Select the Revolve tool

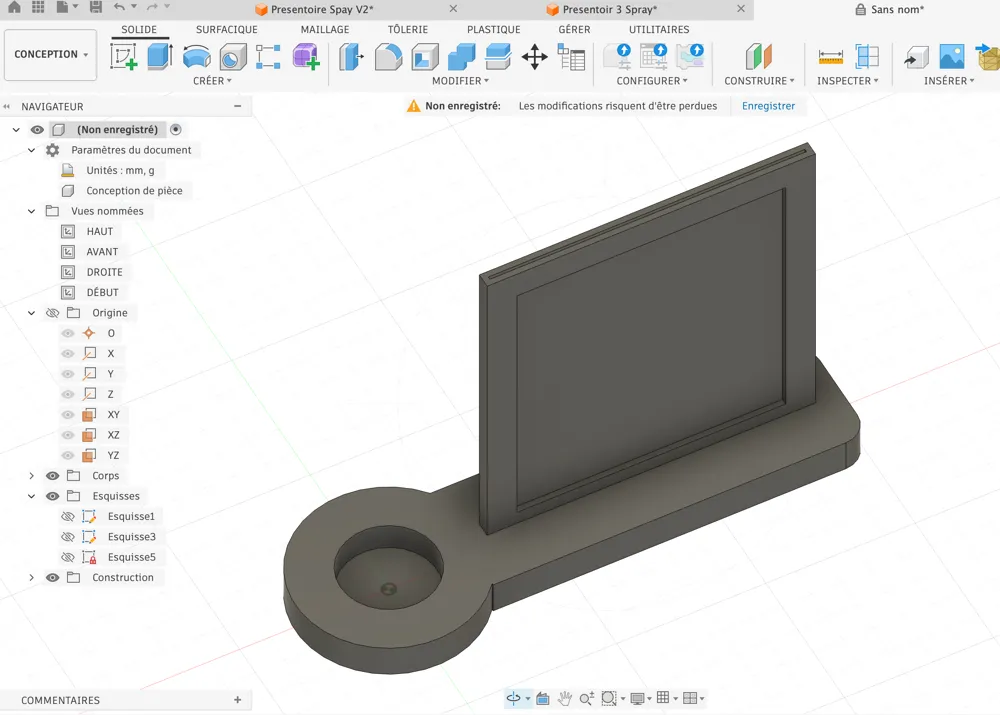[x=196, y=57]
